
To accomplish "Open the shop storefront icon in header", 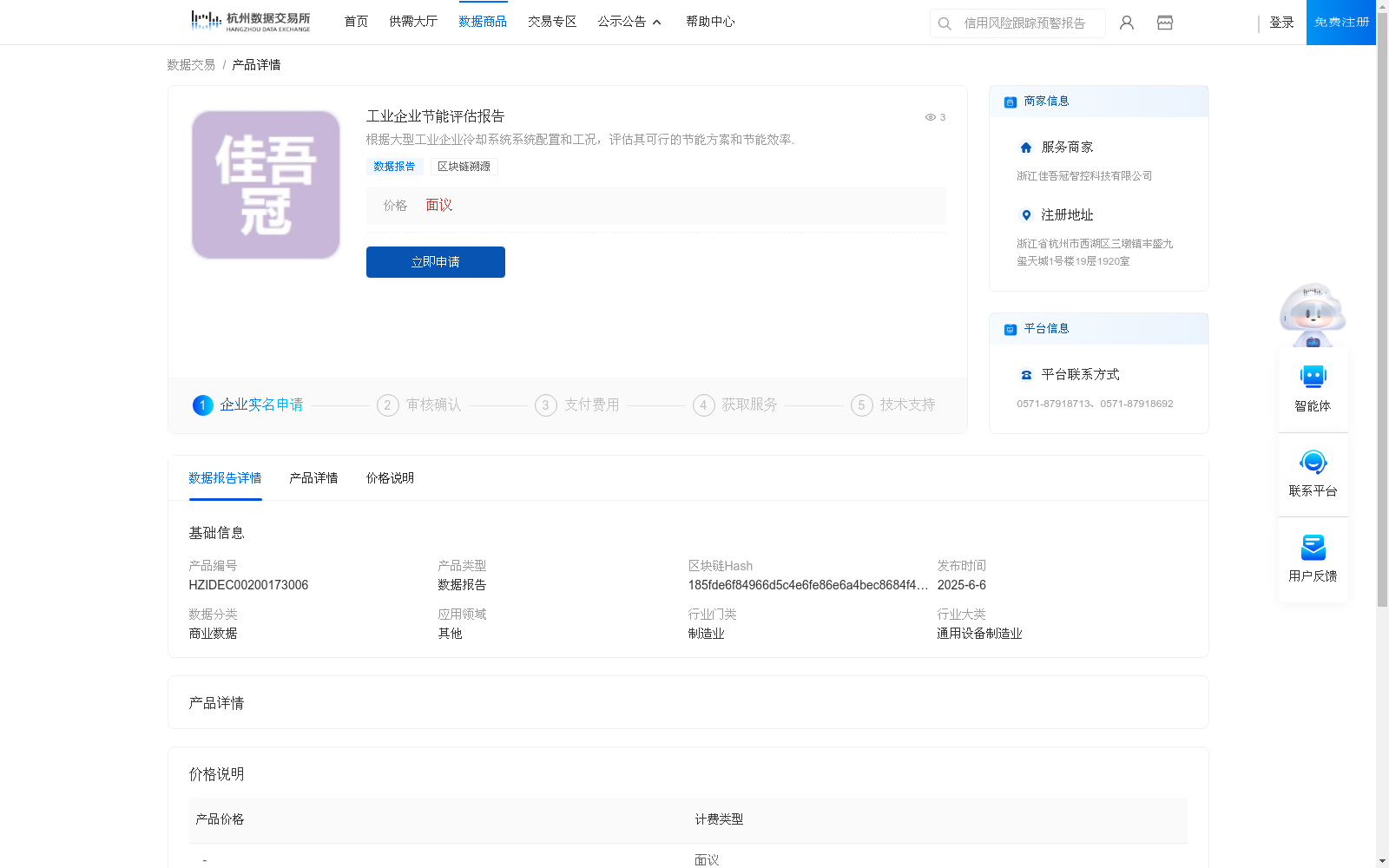I will click(1165, 23).
